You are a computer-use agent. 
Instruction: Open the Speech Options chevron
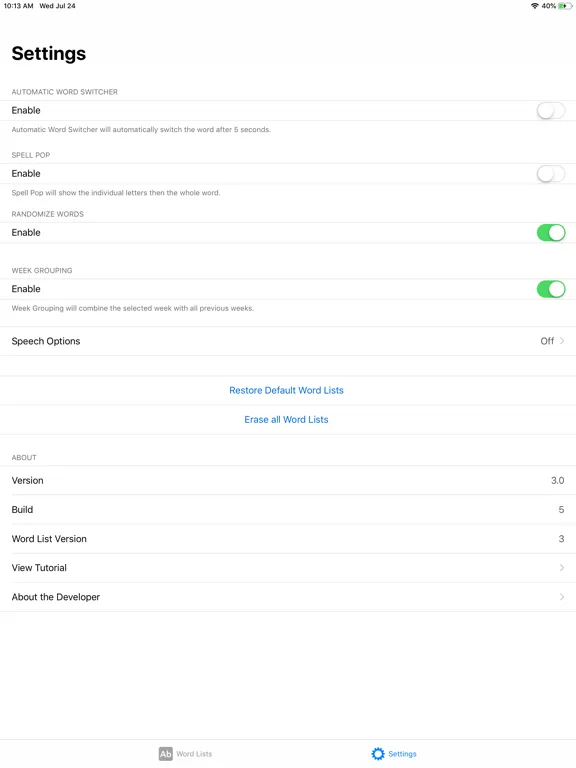pos(562,341)
